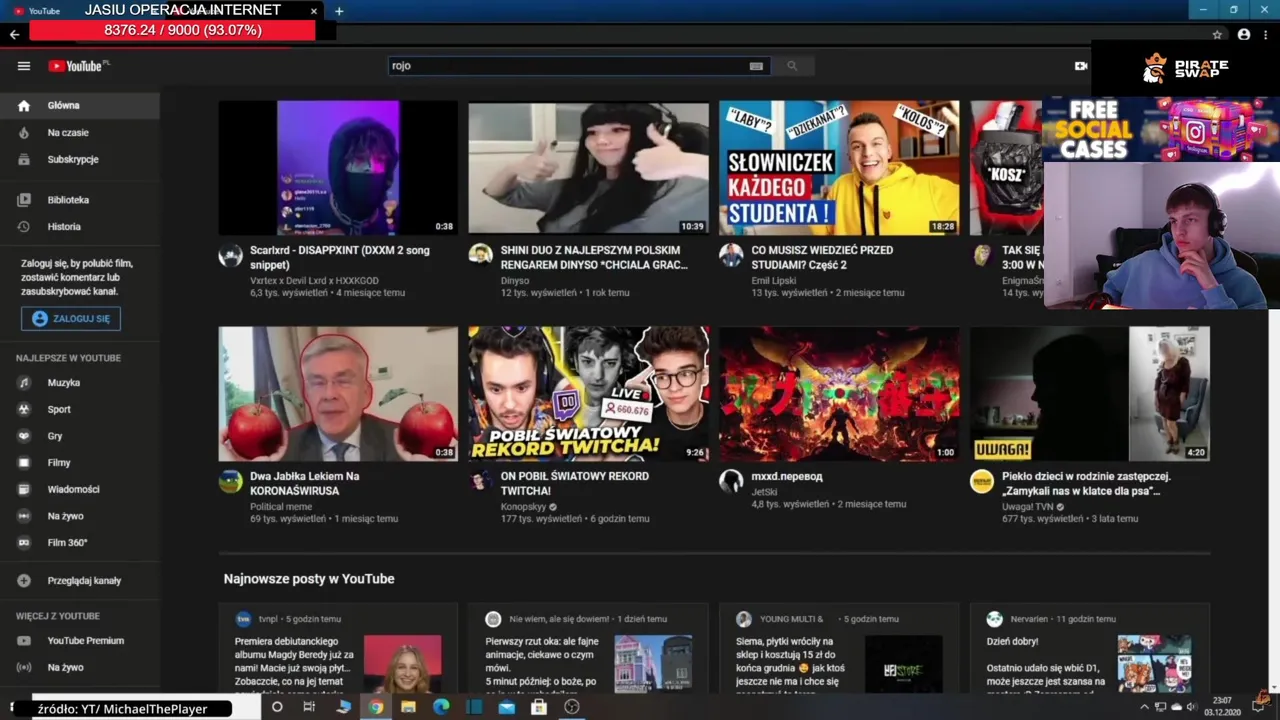Launch Microsoft Edge from the taskbar
This screenshot has height=720, width=1280.
(x=441, y=707)
